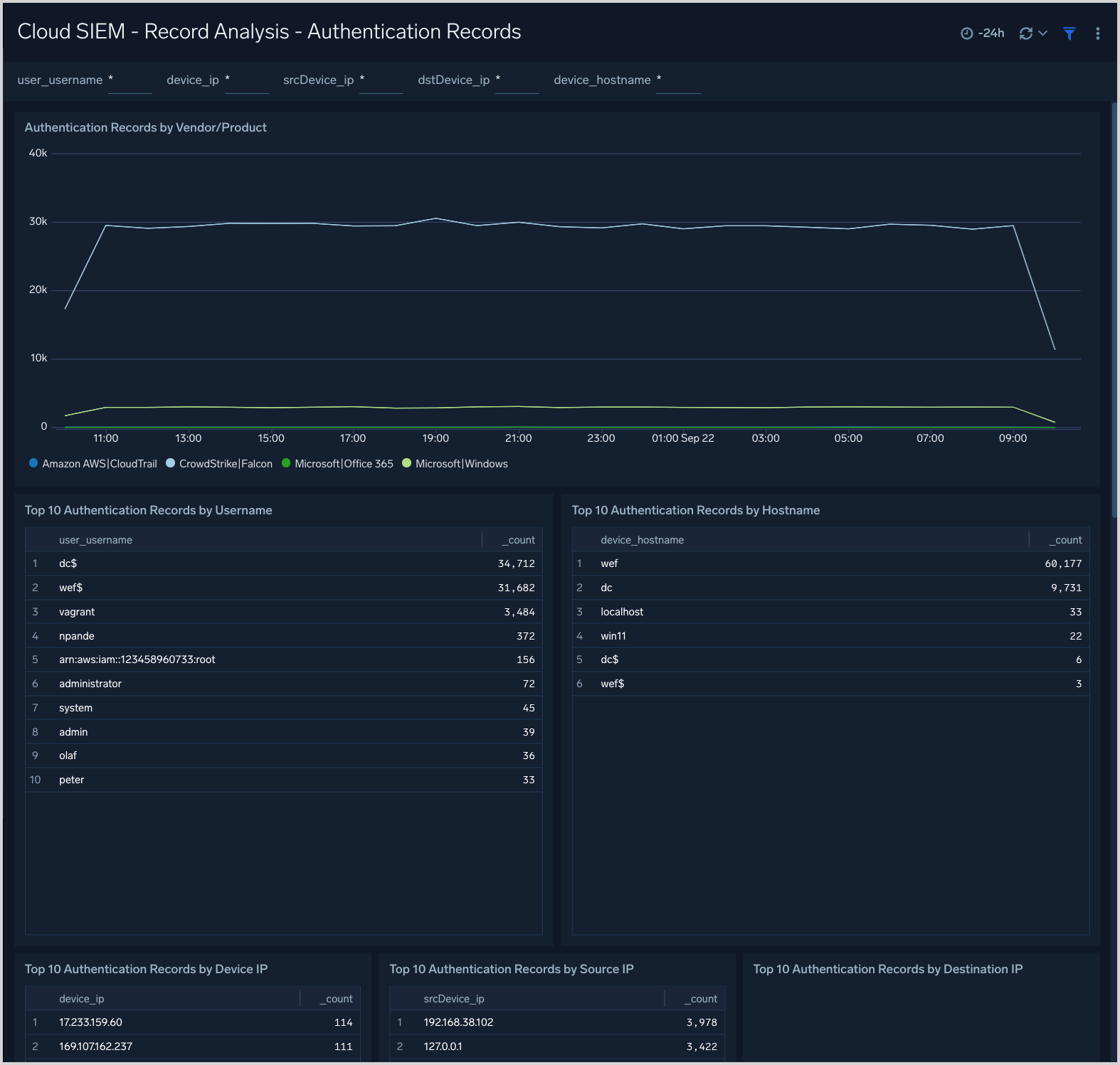The image size is (1120, 1065).
Task: Click the device_hostname filter field
Action: (677, 80)
